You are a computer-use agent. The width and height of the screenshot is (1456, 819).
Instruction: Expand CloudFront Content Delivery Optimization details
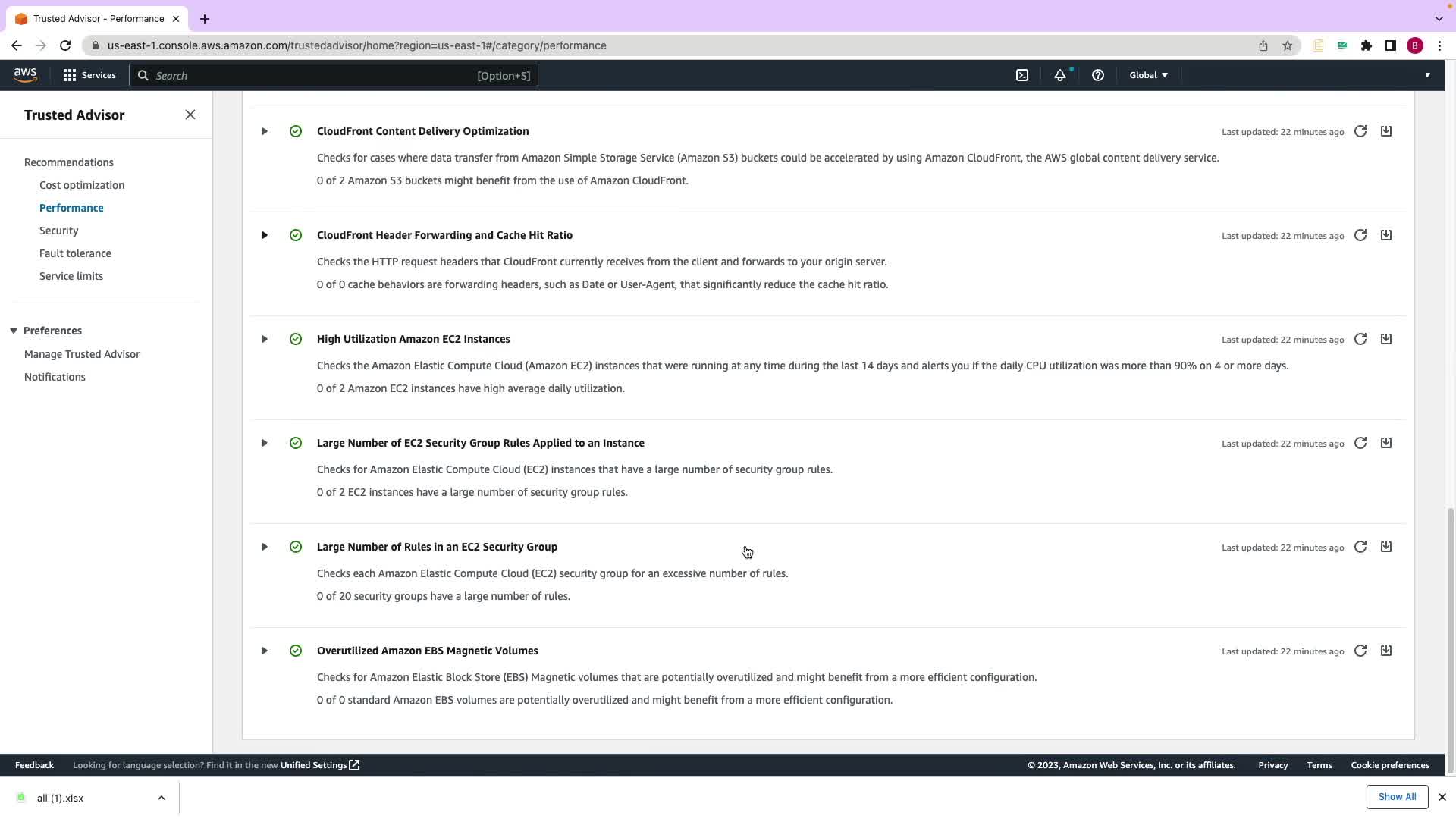pyautogui.click(x=264, y=131)
